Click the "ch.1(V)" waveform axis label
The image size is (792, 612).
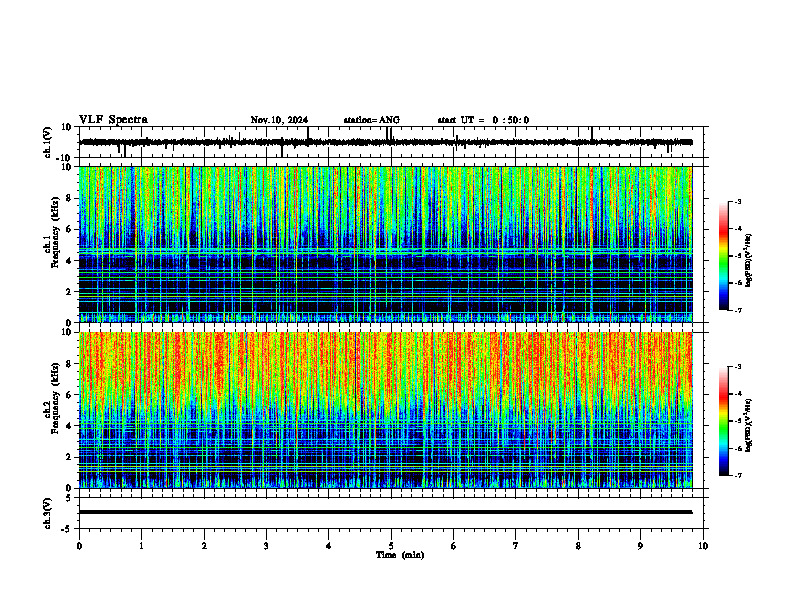pyautogui.click(x=48, y=142)
